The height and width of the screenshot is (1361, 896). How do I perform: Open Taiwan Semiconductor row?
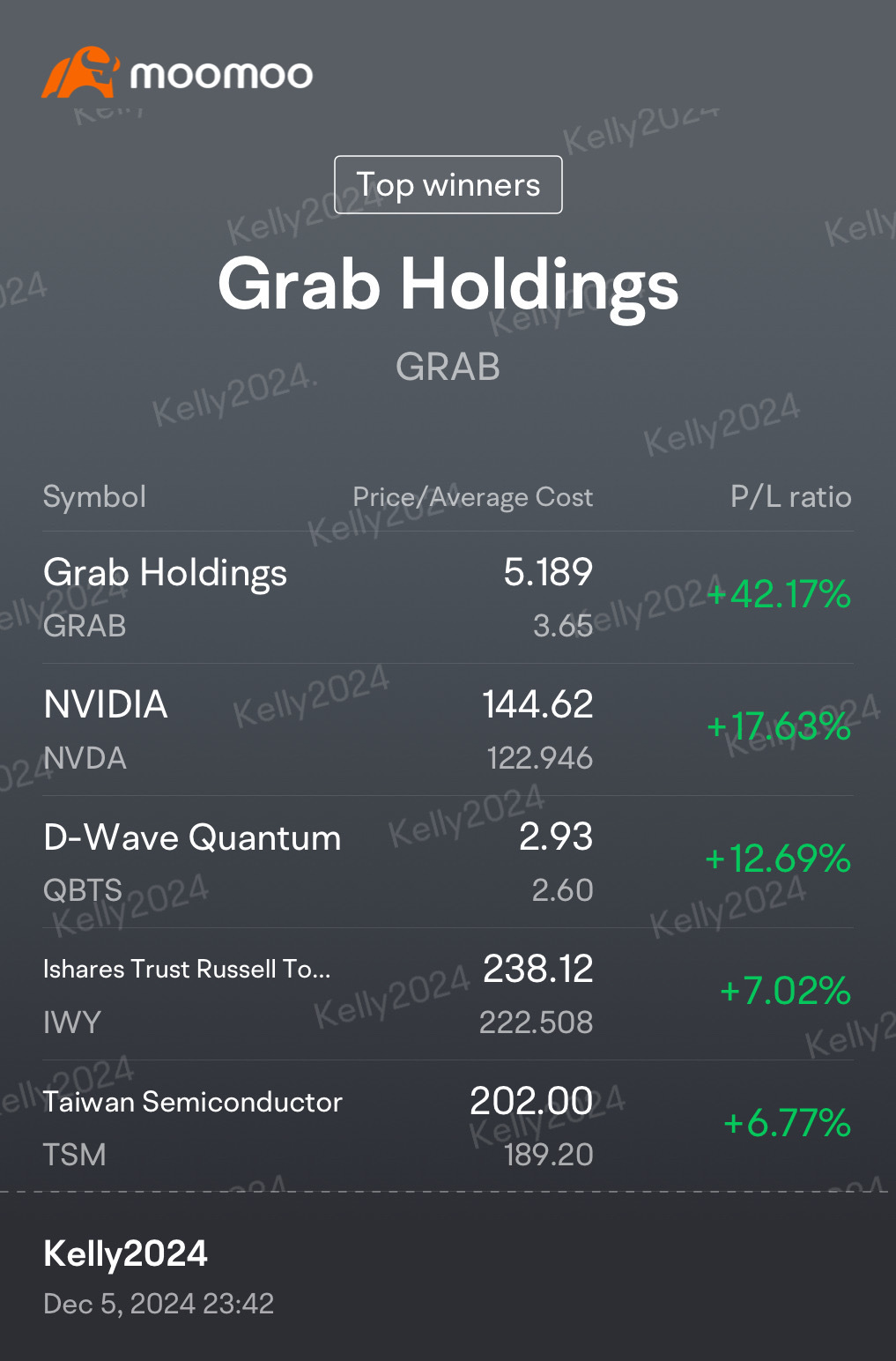pos(448,1125)
